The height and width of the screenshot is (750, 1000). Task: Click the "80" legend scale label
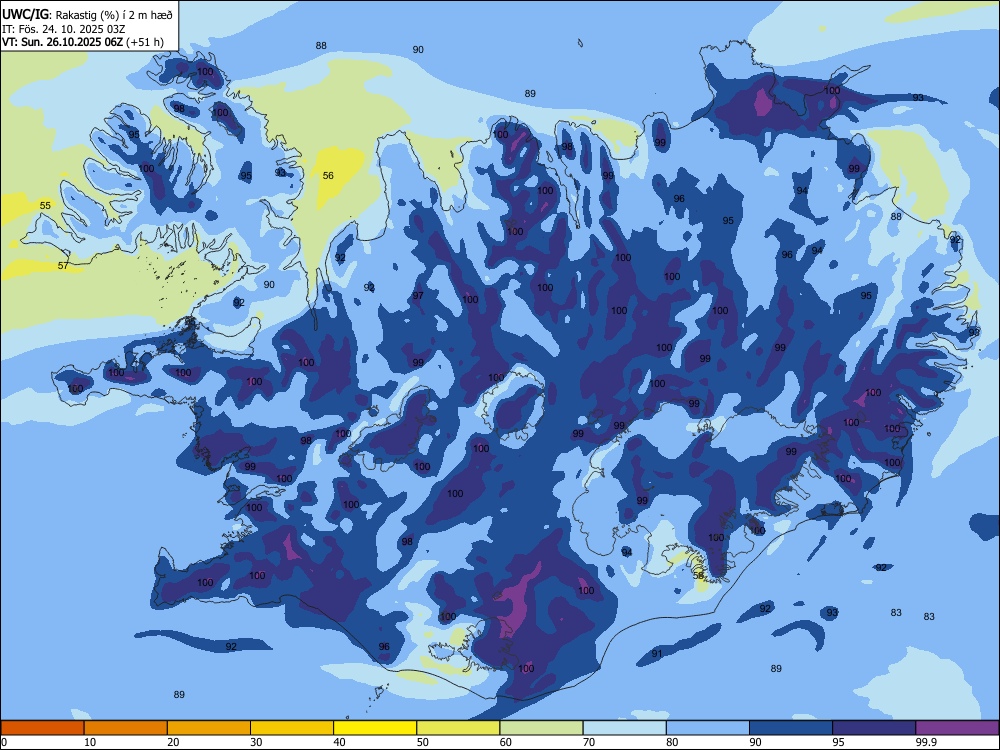(x=672, y=742)
